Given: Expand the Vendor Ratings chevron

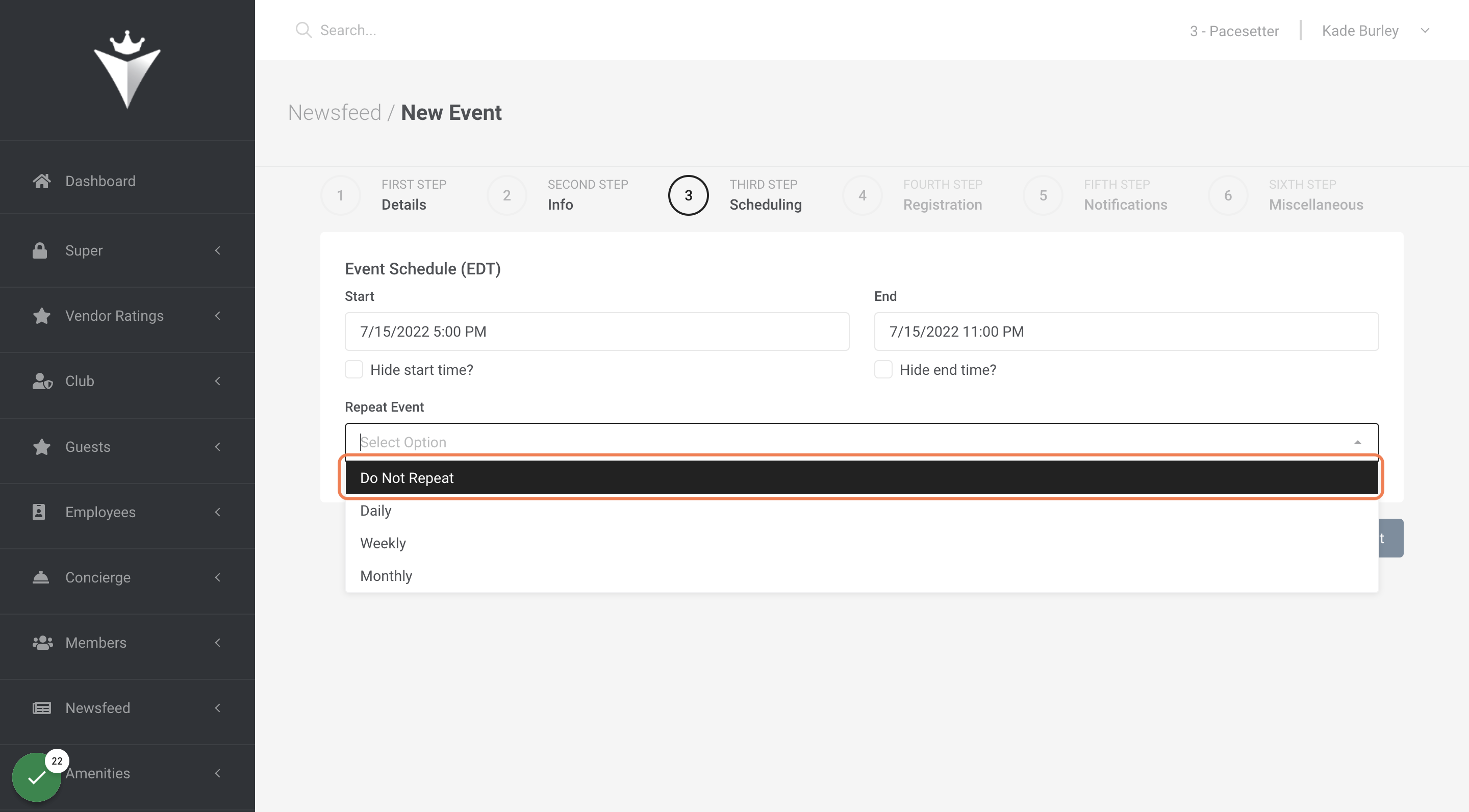Looking at the screenshot, I should coord(217,315).
